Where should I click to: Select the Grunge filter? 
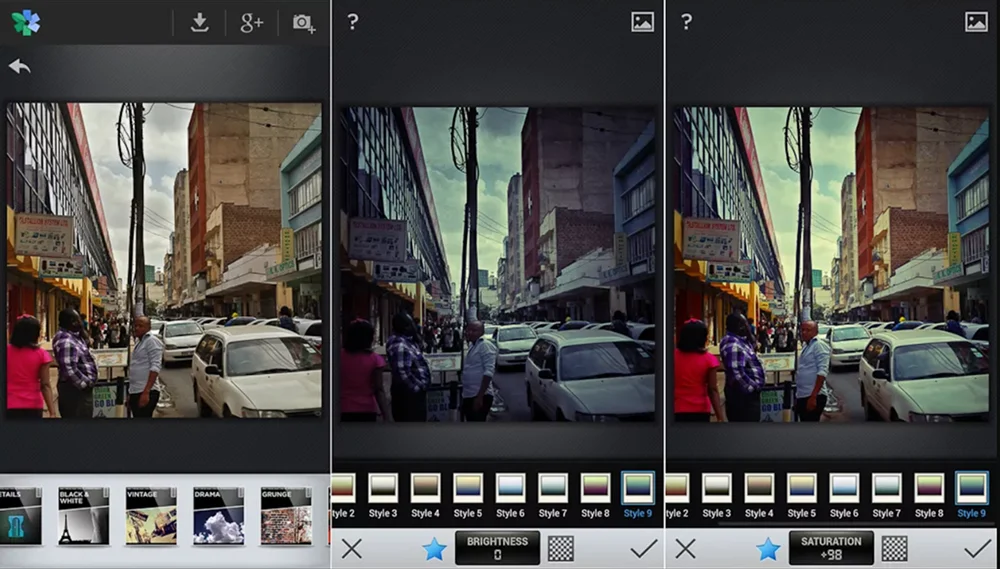tap(286, 516)
